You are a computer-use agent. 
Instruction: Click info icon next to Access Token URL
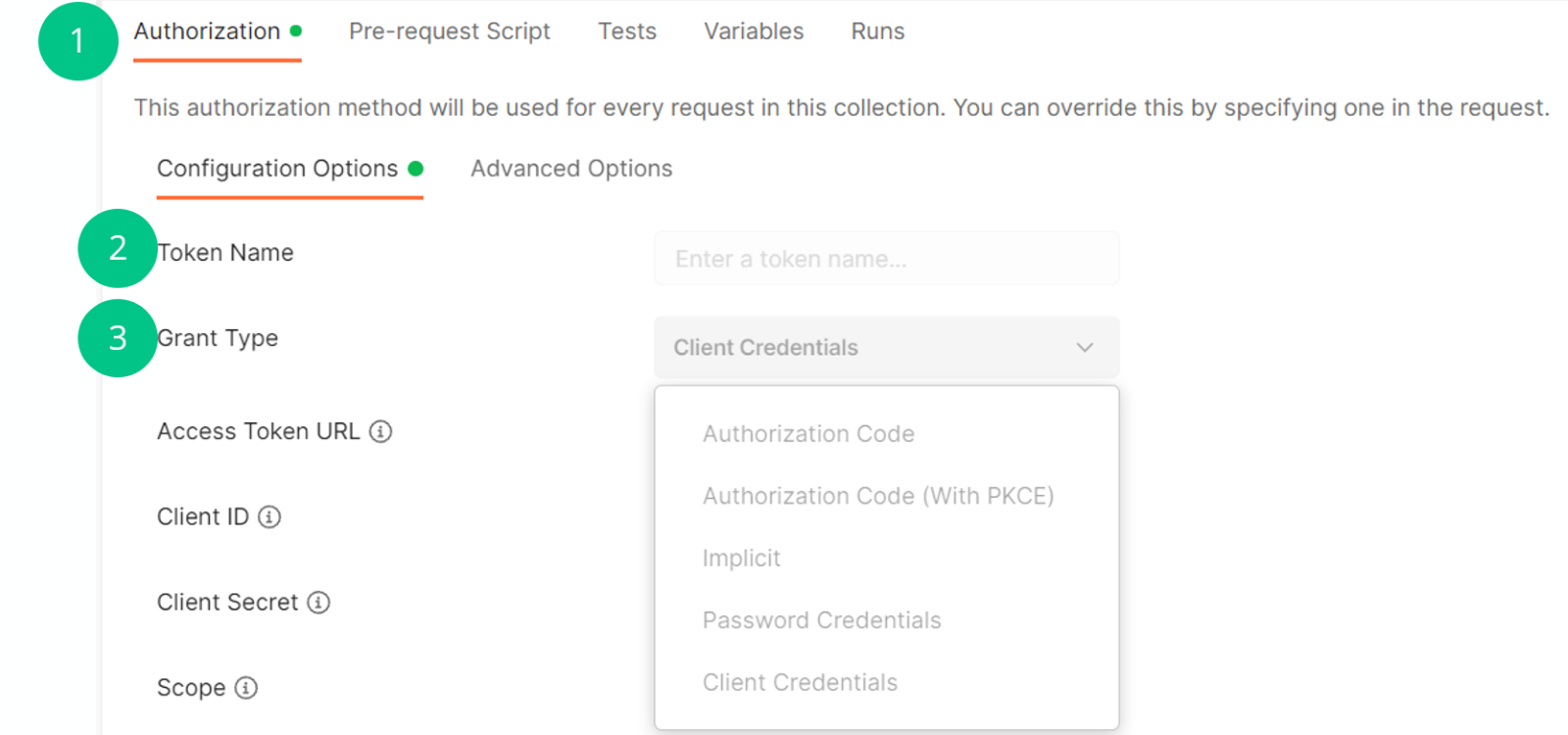click(380, 431)
